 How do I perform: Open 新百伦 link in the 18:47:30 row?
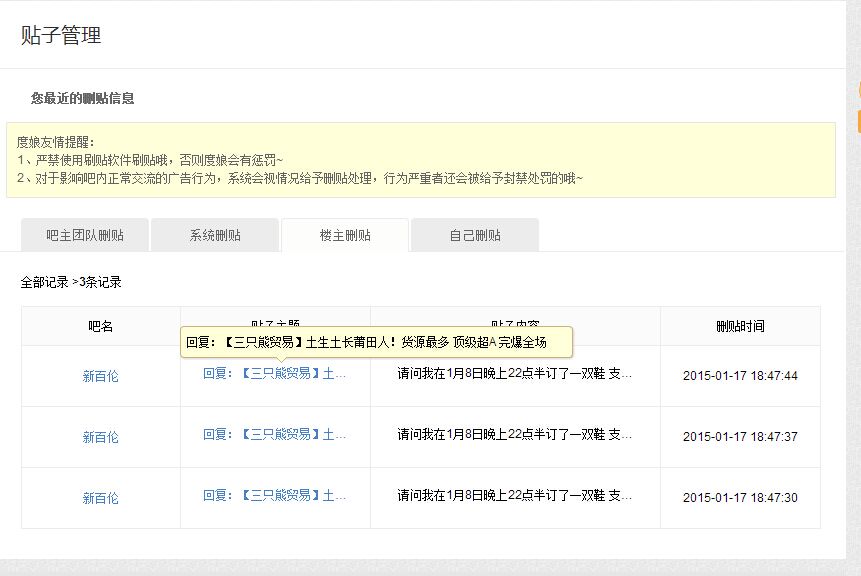(100, 498)
